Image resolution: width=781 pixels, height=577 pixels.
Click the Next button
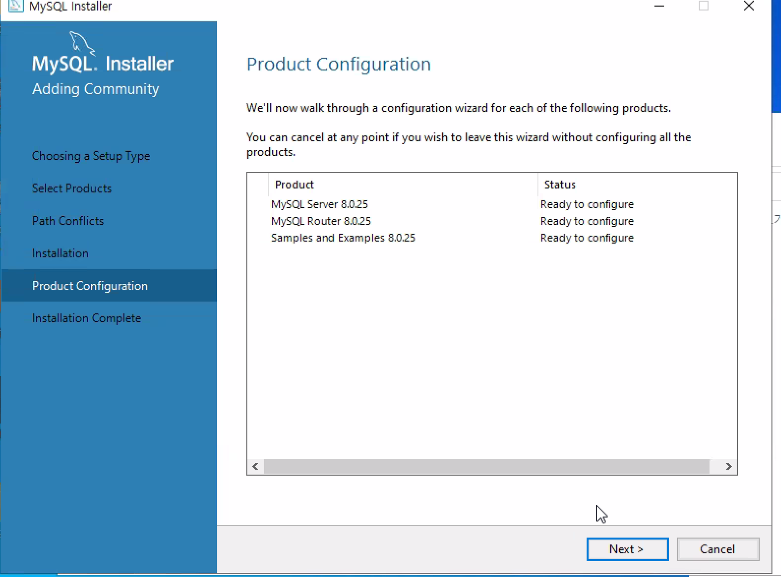pyautogui.click(x=628, y=549)
